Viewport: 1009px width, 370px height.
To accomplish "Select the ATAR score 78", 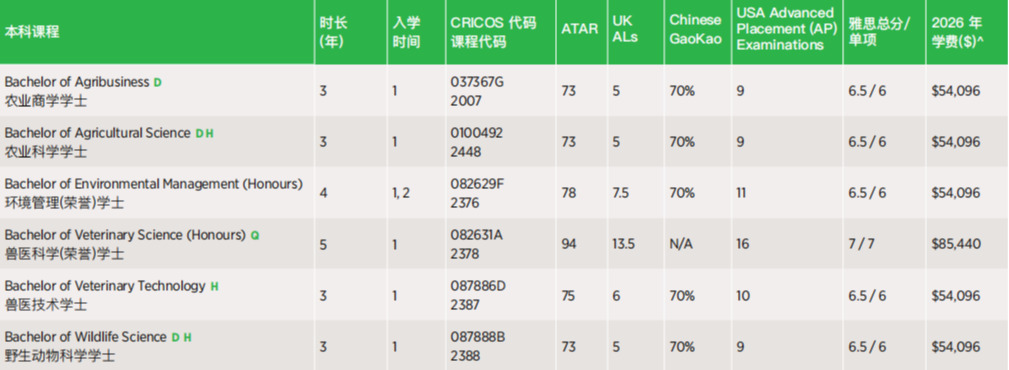I will coord(569,193).
